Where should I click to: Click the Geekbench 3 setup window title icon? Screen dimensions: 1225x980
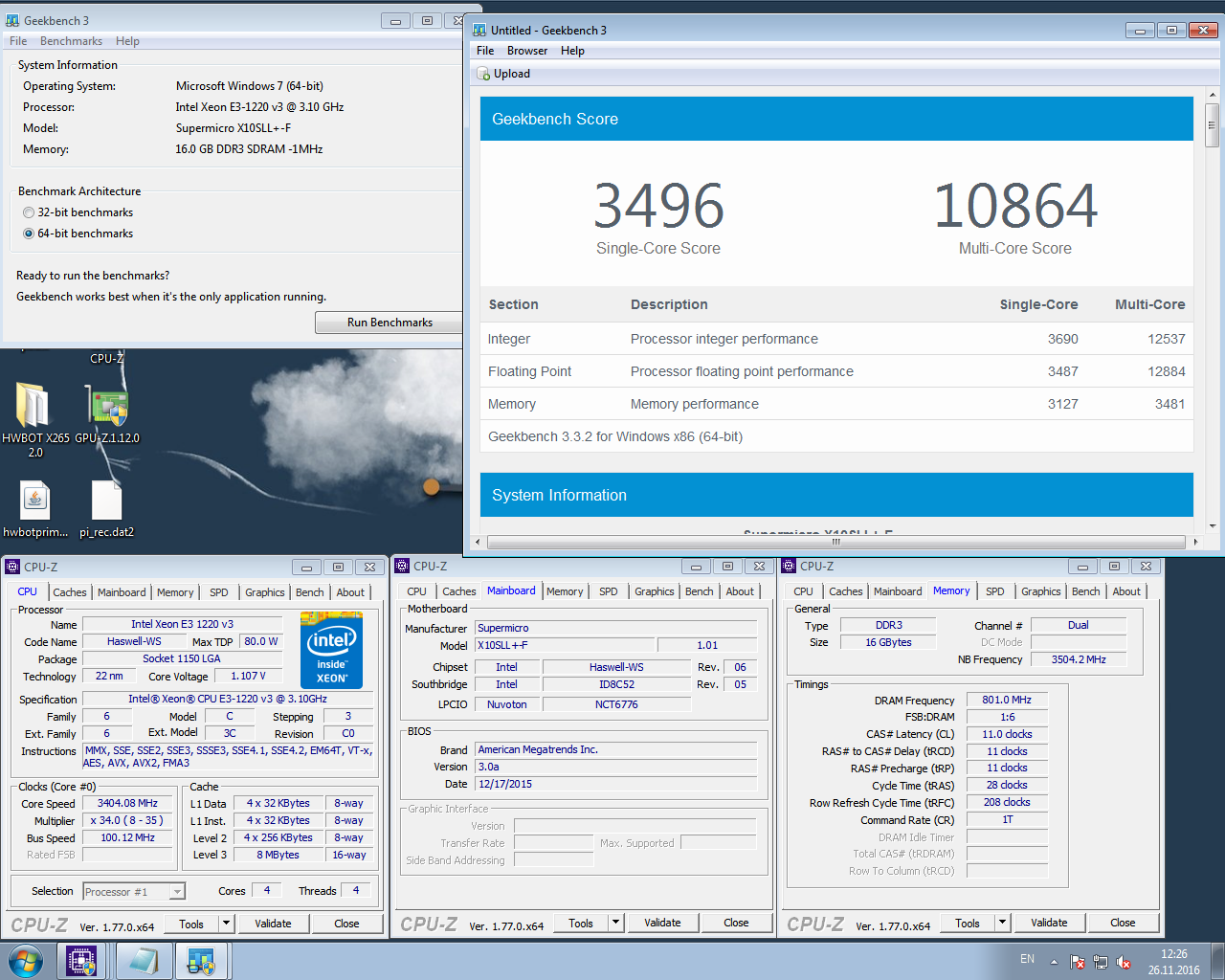[12, 20]
